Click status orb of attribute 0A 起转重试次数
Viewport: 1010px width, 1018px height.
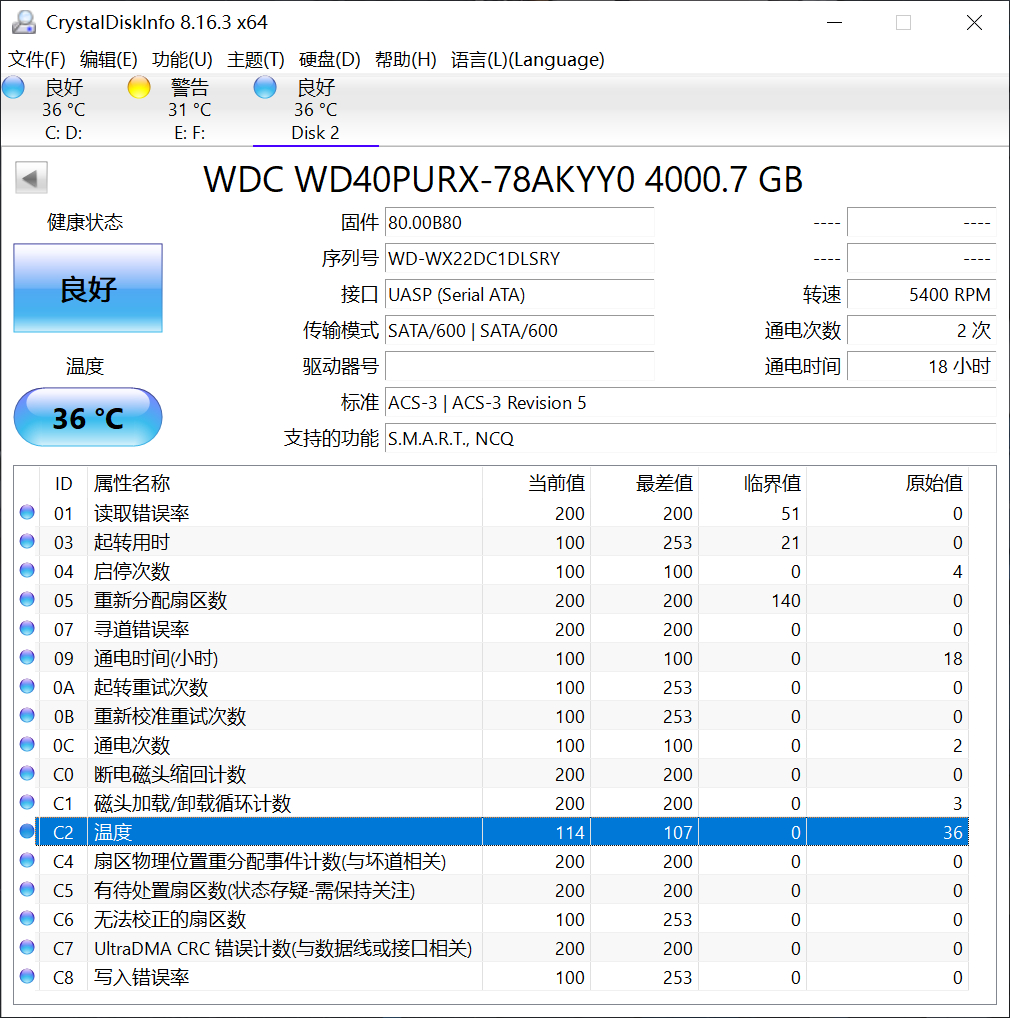coord(27,686)
